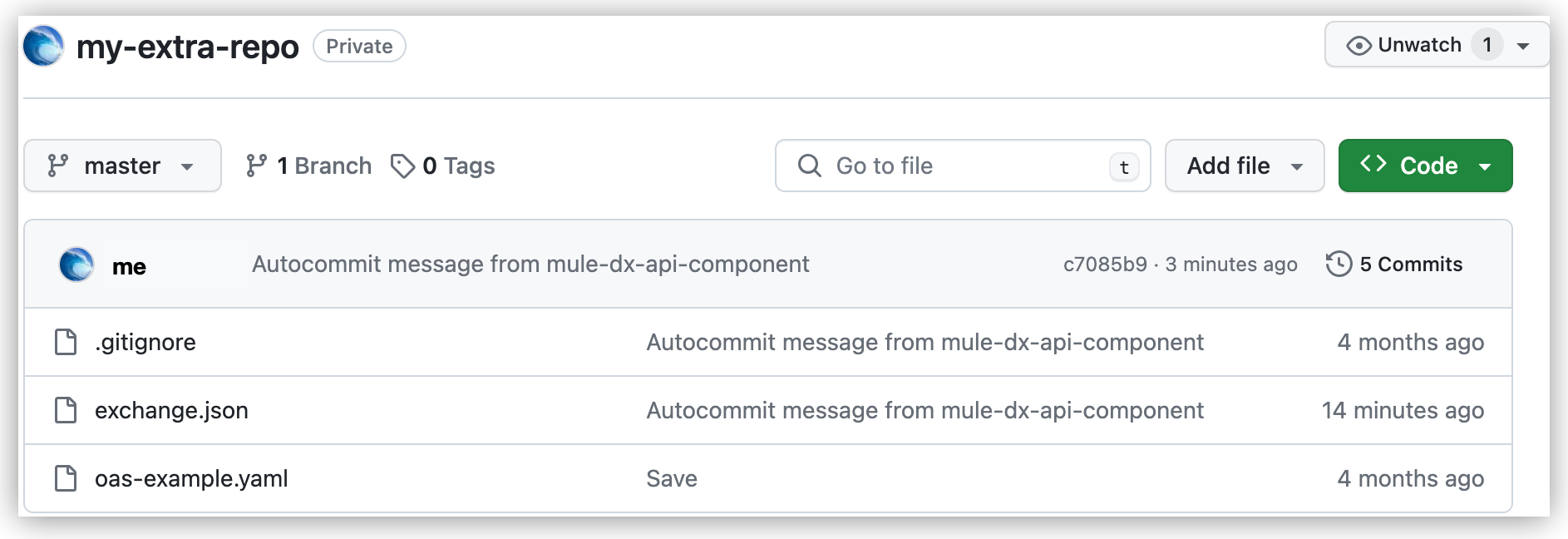Screen dimensions: 1568x539
Task: Click the Private visibility badge
Action: pyautogui.click(x=359, y=46)
